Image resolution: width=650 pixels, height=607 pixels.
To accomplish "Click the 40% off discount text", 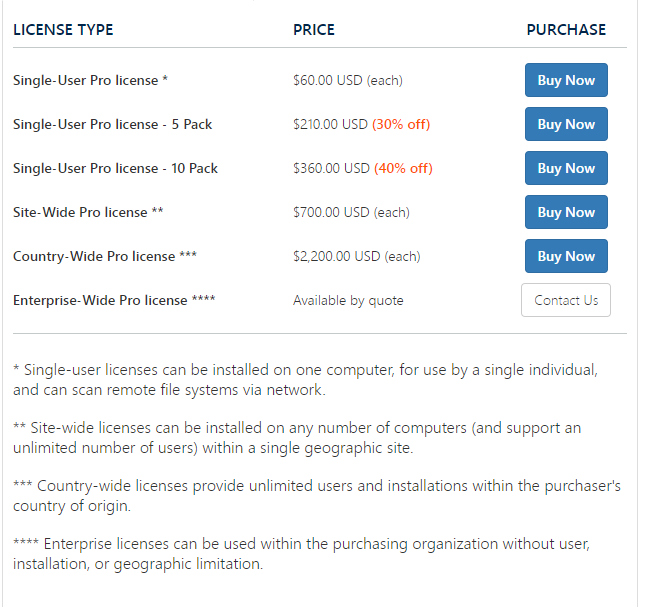I will pos(403,168).
